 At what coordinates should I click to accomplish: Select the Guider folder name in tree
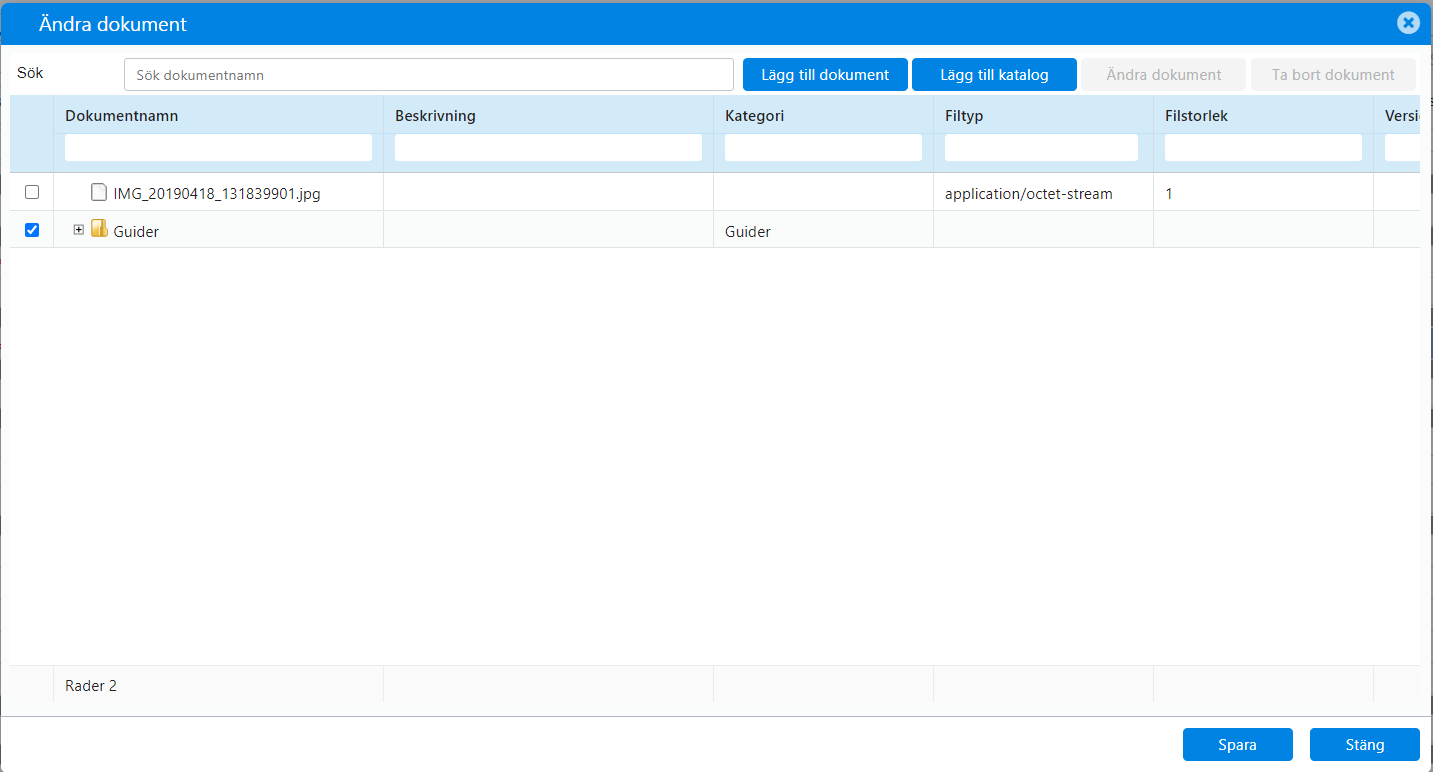(136, 232)
